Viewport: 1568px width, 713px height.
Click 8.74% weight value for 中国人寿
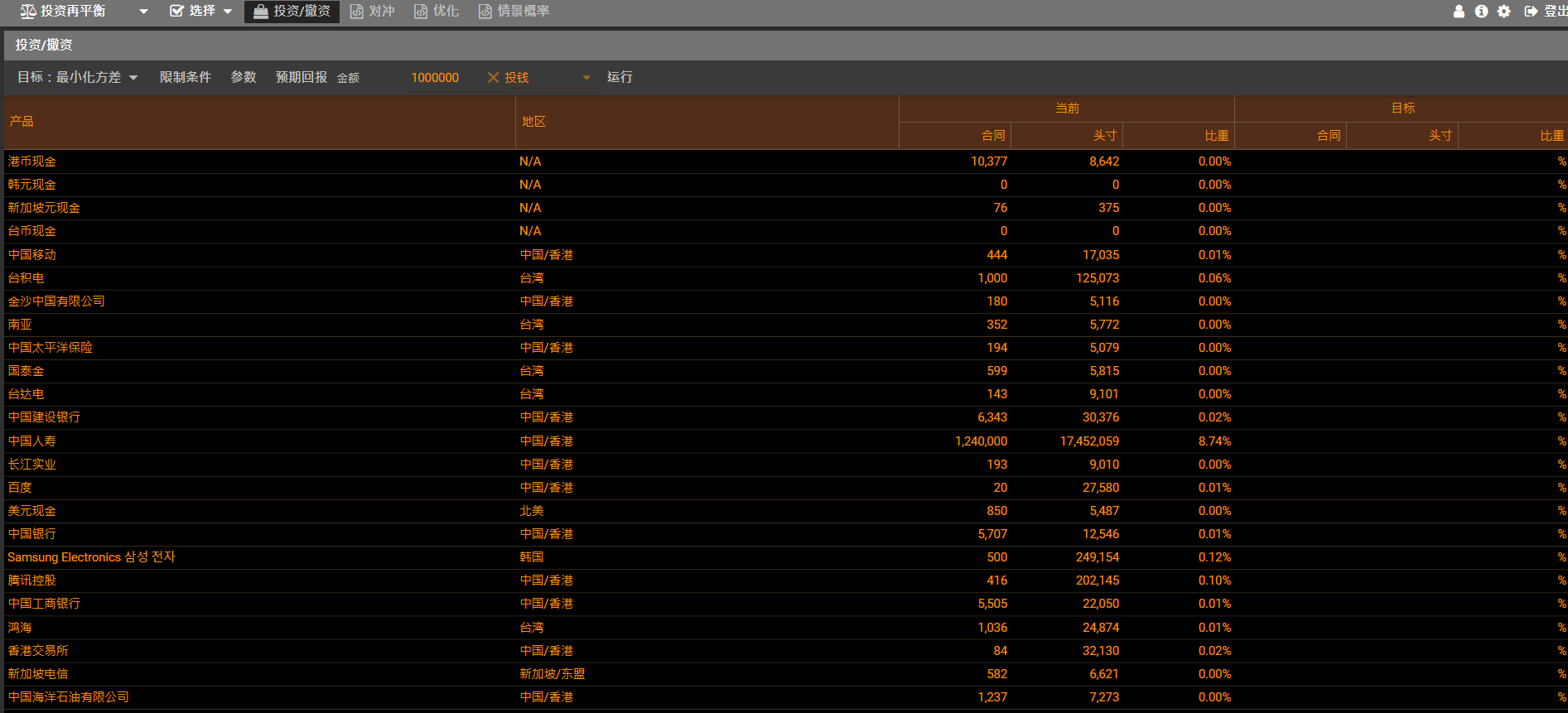point(1214,441)
